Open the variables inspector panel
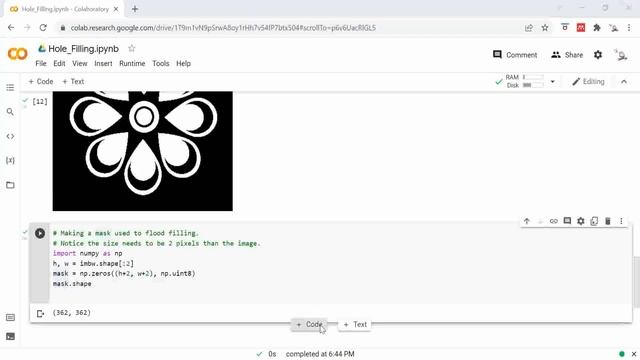 [10, 160]
